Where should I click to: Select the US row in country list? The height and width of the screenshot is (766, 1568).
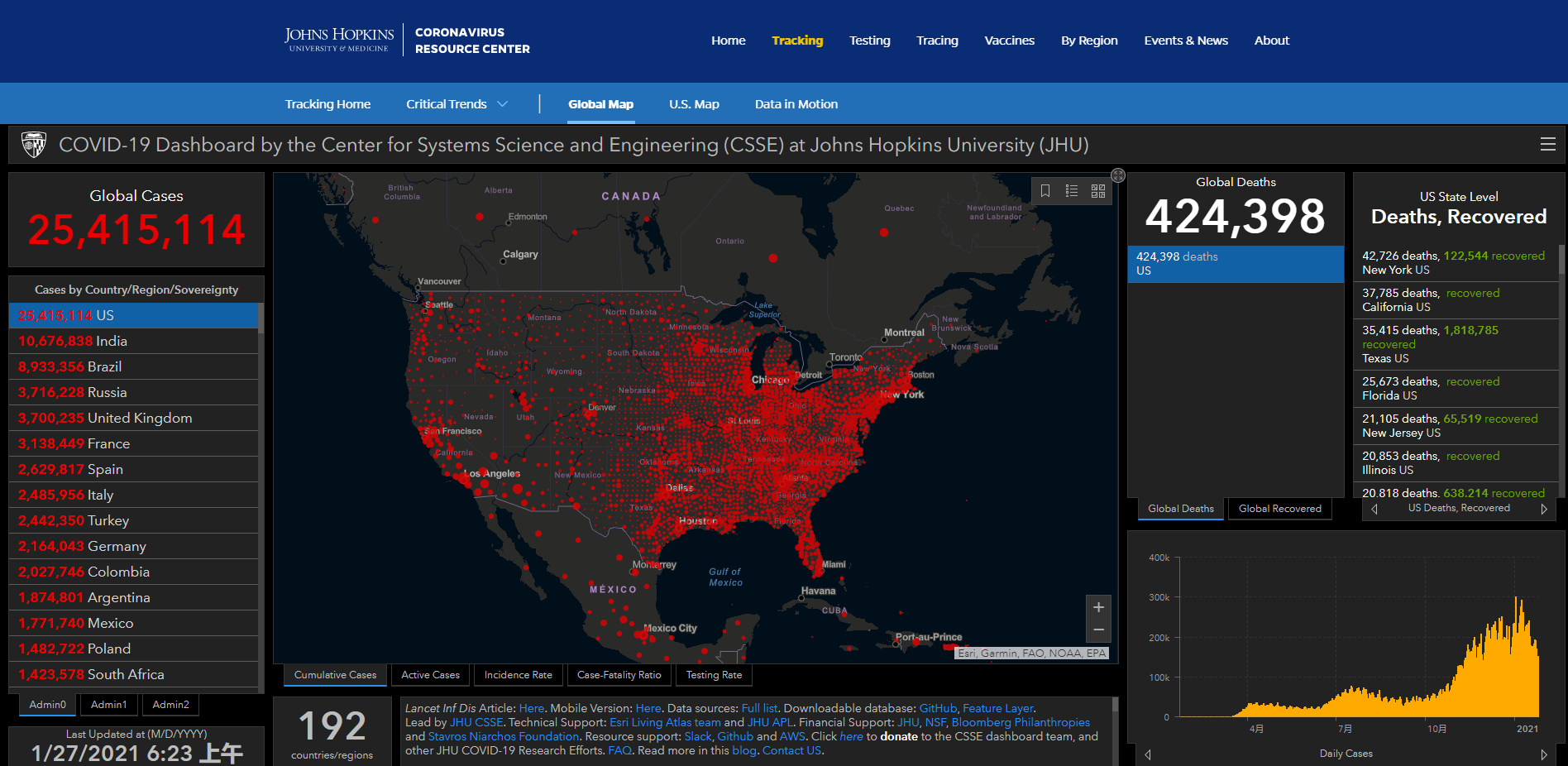pyautogui.click(x=133, y=315)
